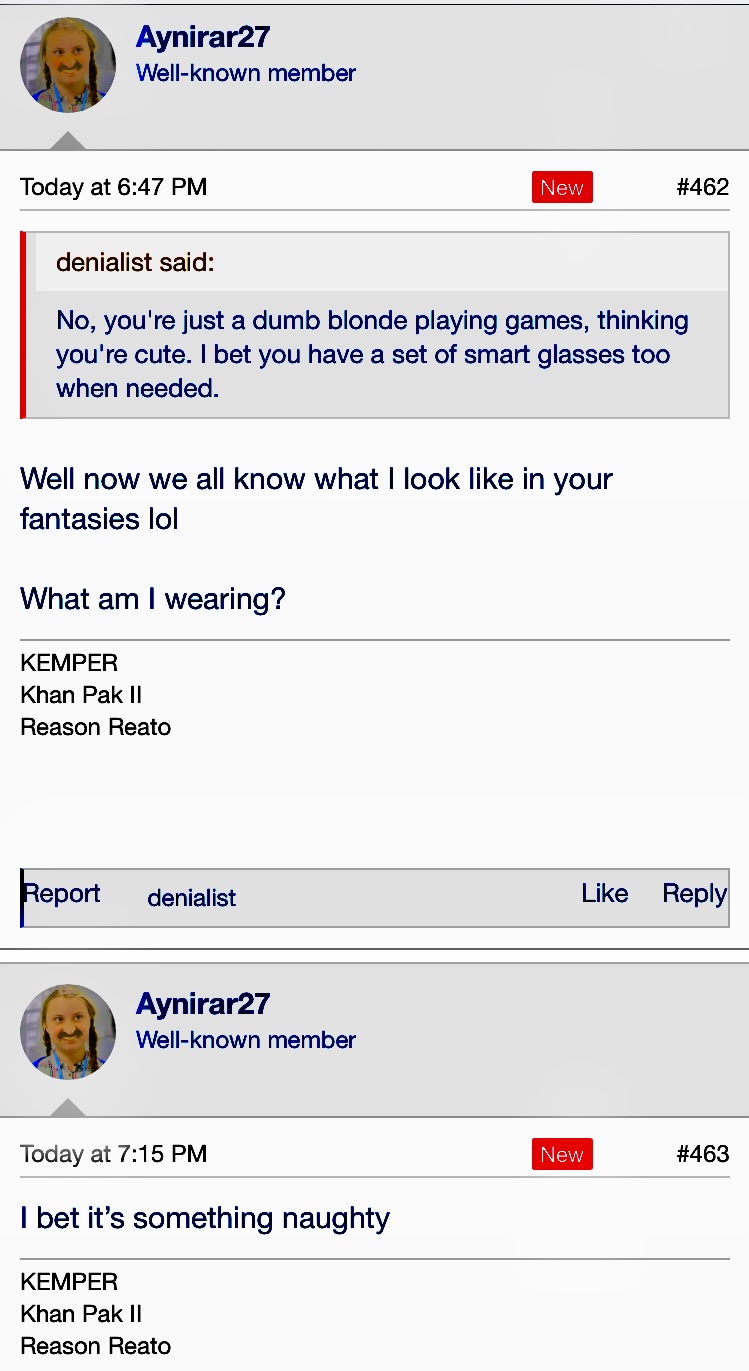The height and width of the screenshot is (1371, 749).
Task: Click the 'denialist said:' quote header
Action: click(x=135, y=263)
